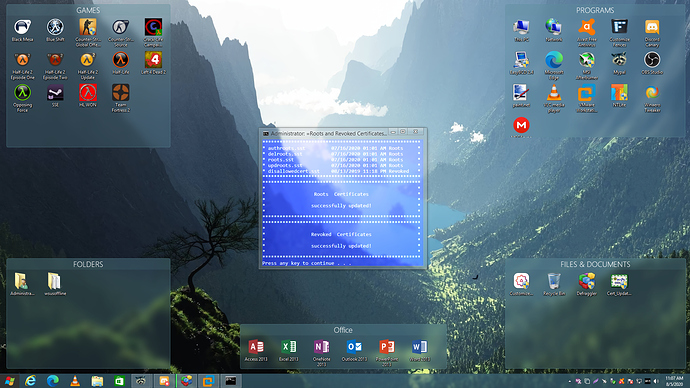Launch the original Half-Life shortcut
This screenshot has width=690, height=388.
coord(121,63)
